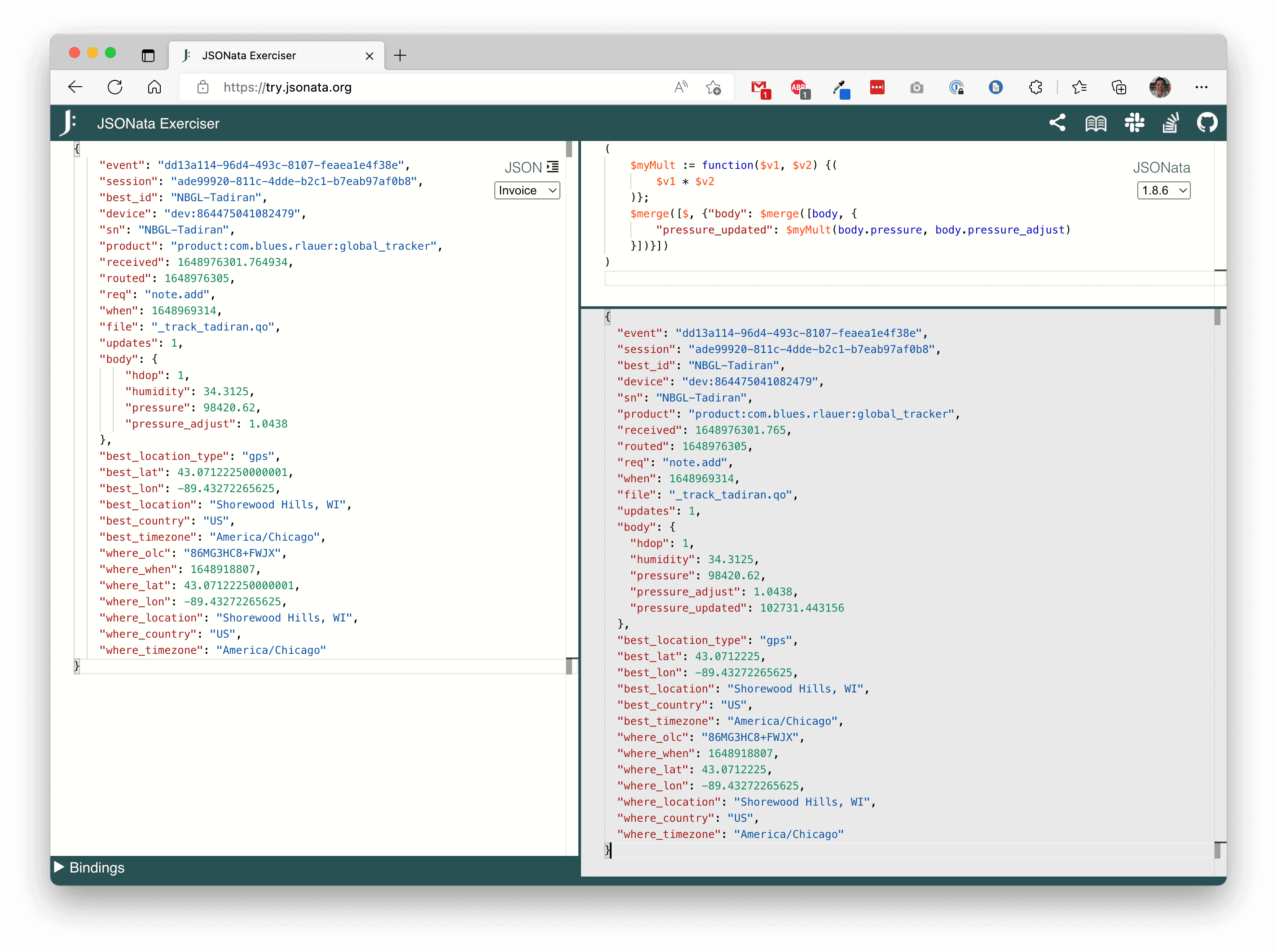Click the 1Password lock extension icon
The height and width of the screenshot is (952, 1277).
click(956, 88)
